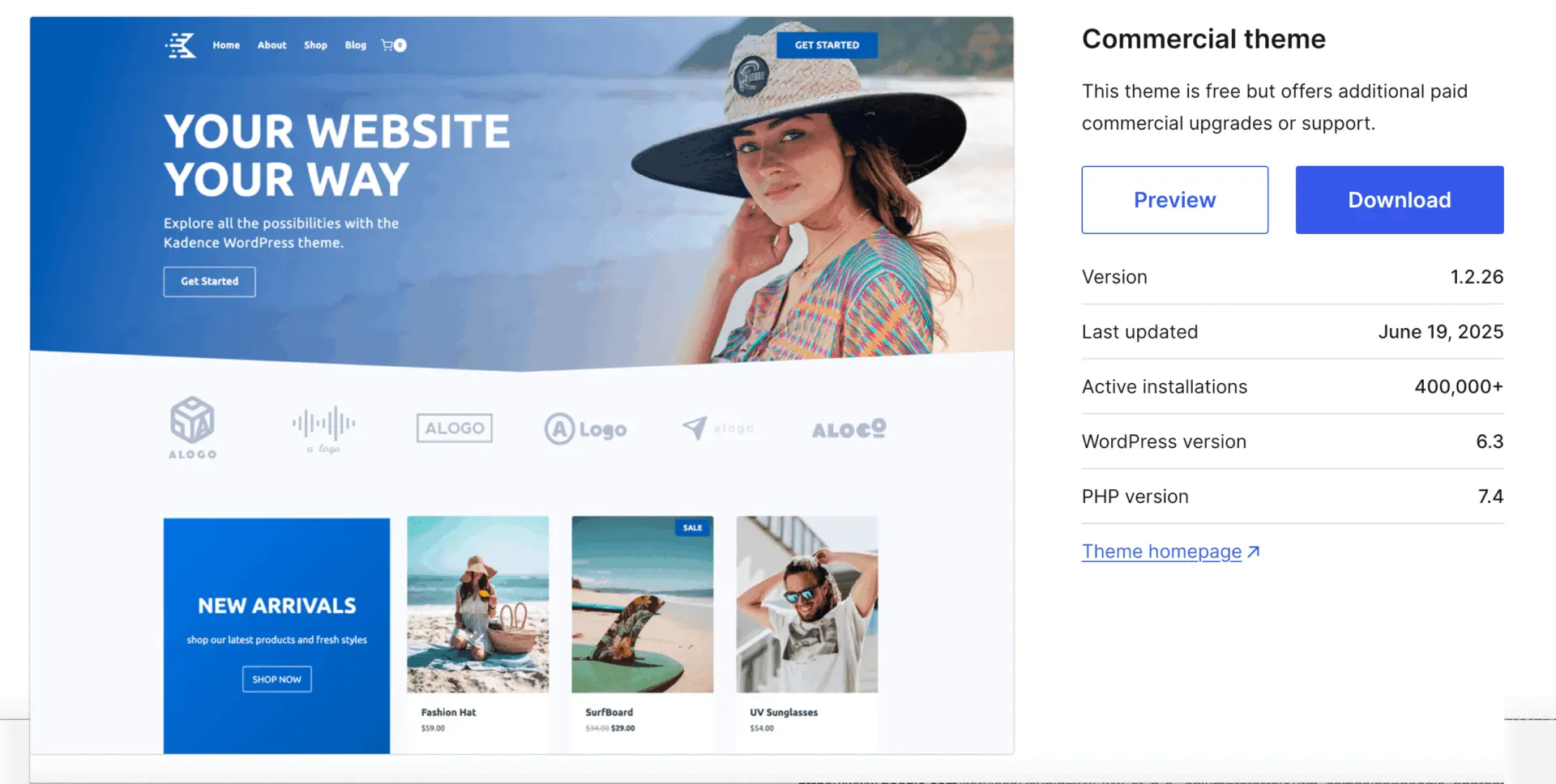Click the Download button
Screen dimensions: 1556x784
click(1399, 199)
